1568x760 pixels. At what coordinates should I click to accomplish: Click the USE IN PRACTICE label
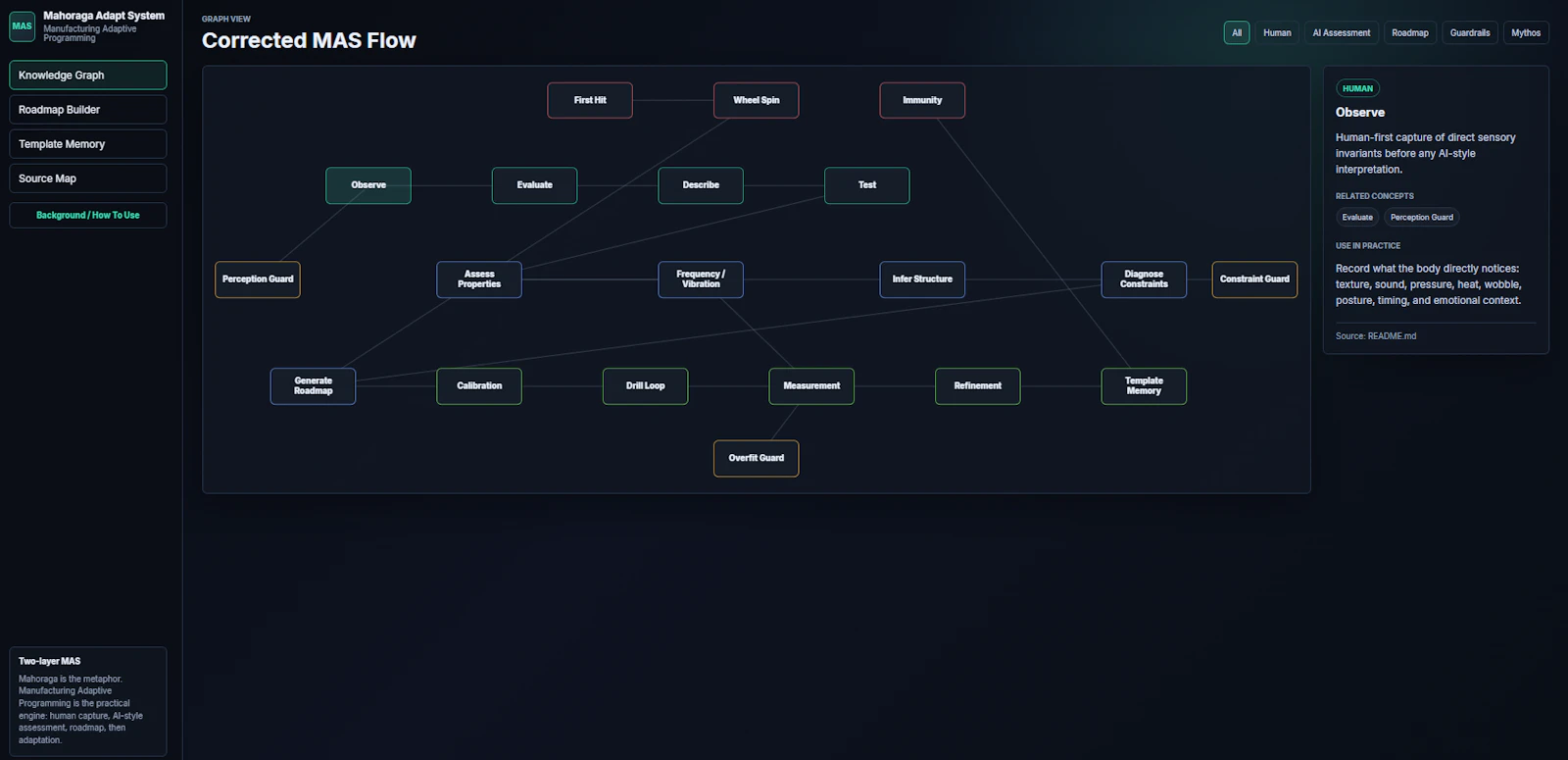point(1368,246)
